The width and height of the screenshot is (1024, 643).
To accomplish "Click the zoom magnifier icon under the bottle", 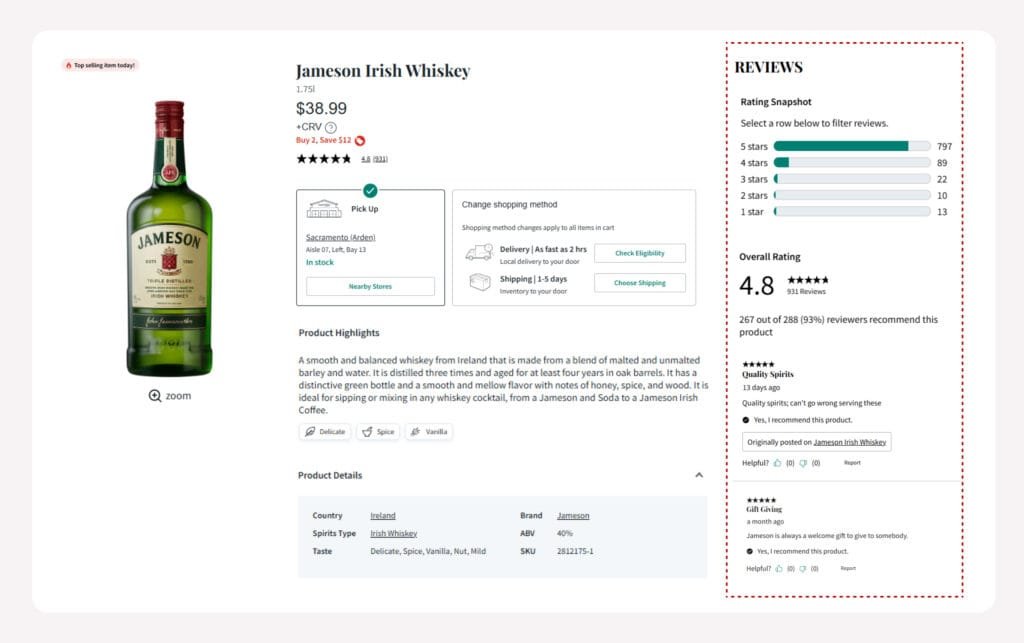I will [x=155, y=396].
